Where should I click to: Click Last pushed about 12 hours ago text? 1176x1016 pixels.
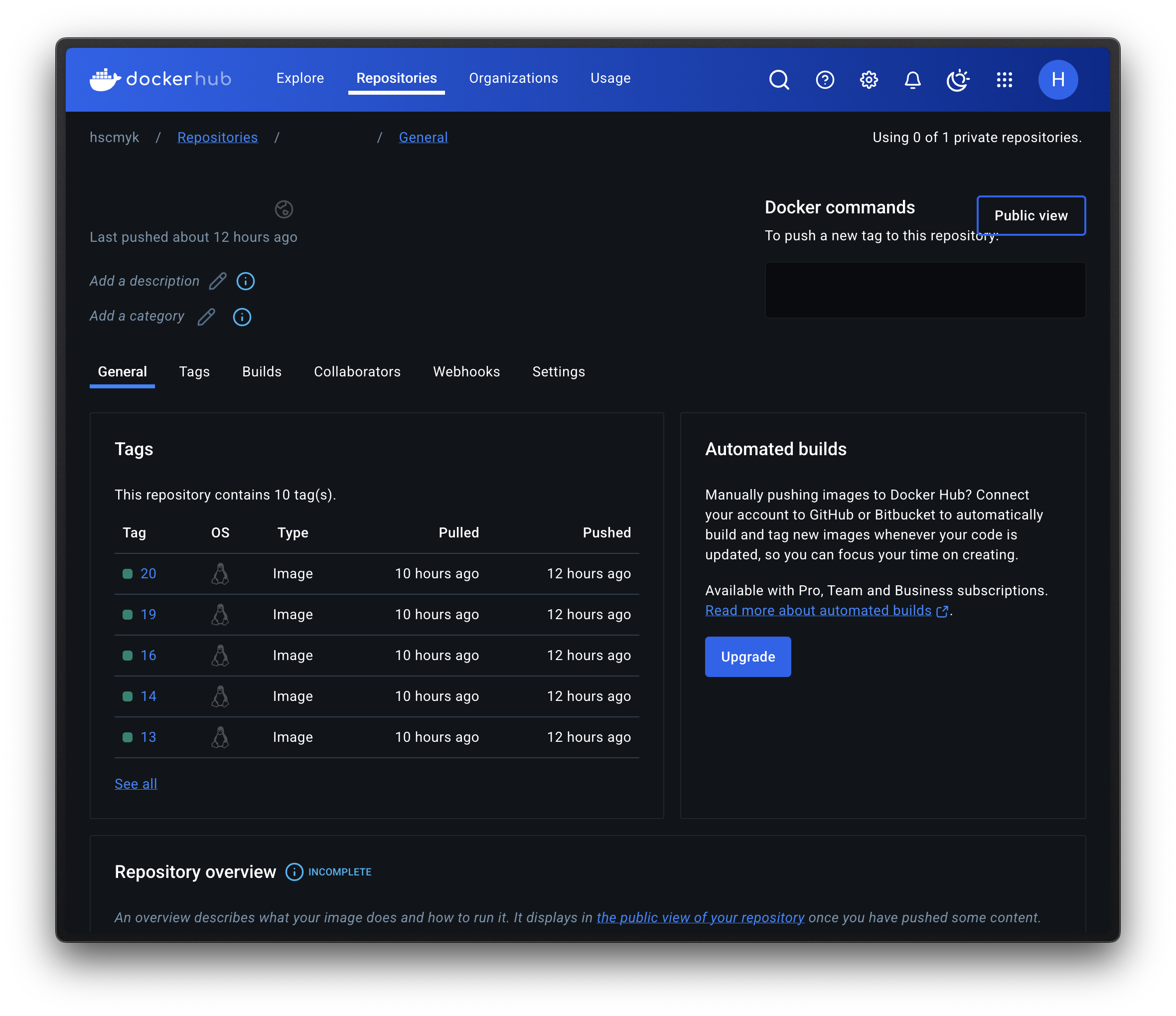click(193, 237)
